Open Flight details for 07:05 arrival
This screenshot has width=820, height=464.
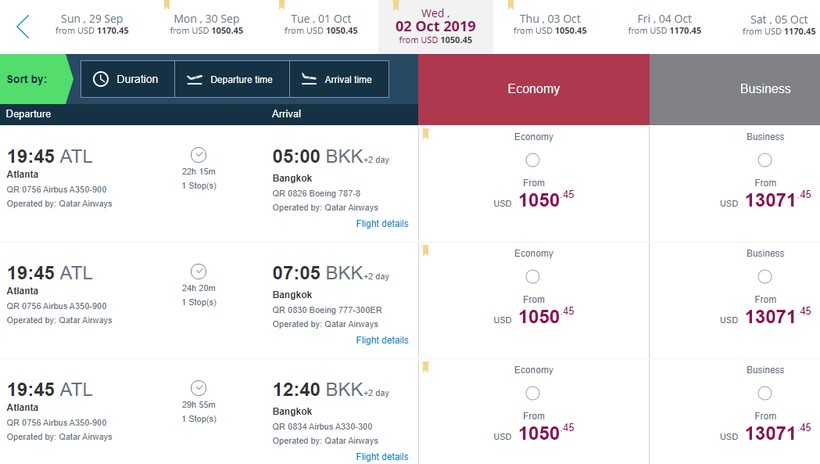pyautogui.click(x=382, y=340)
